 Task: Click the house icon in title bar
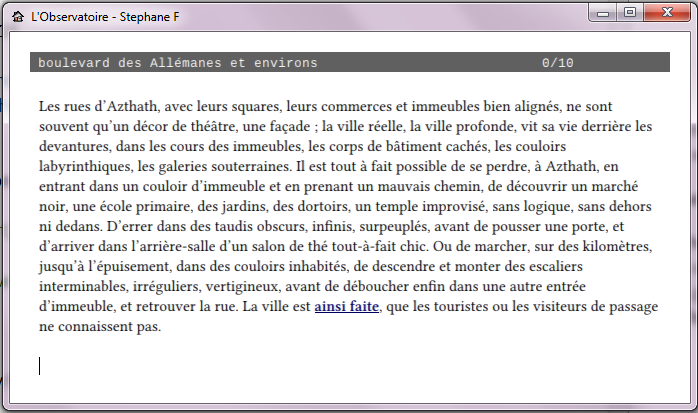click(x=18, y=17)
